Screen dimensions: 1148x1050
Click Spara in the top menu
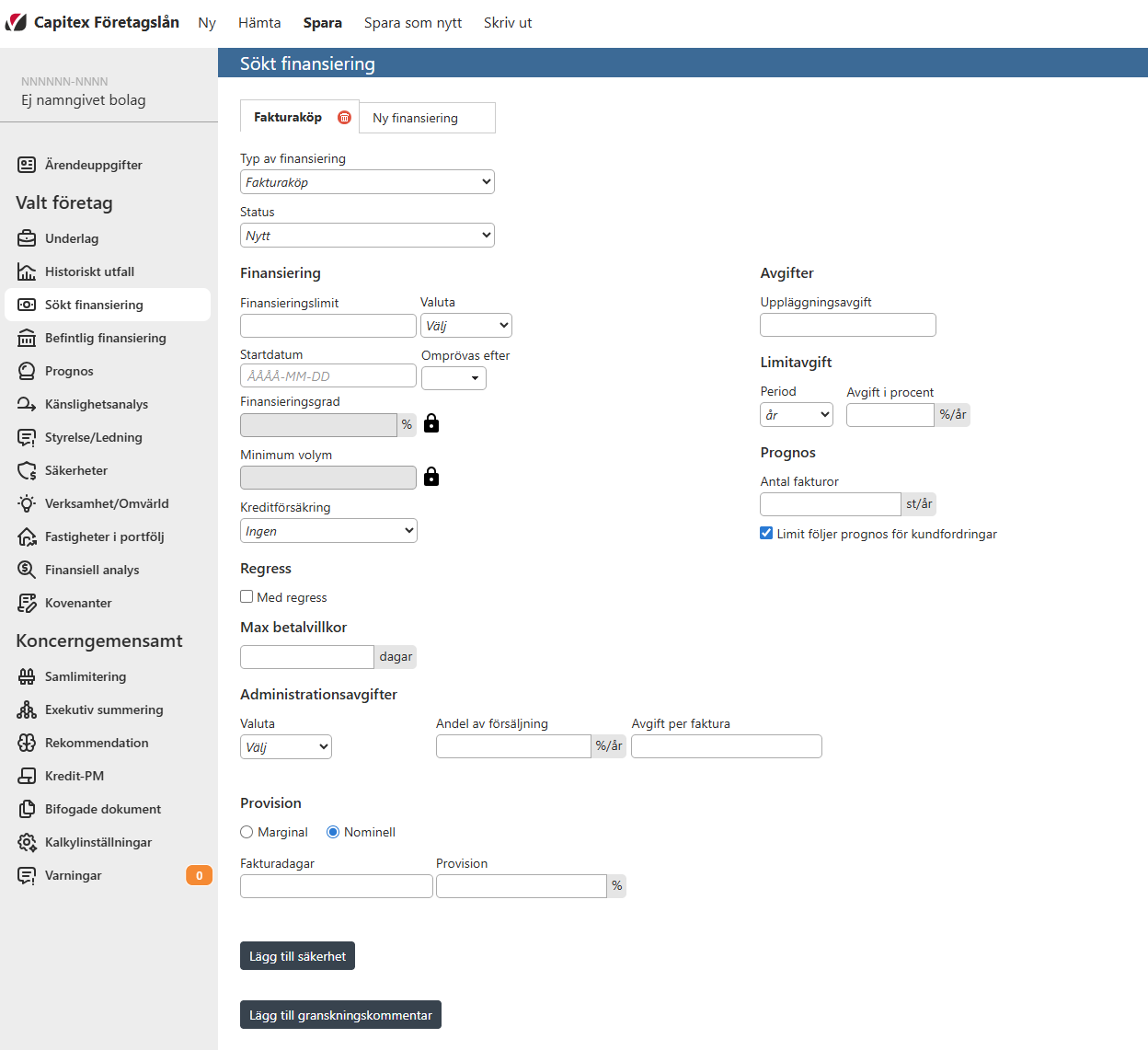point(323,23)
